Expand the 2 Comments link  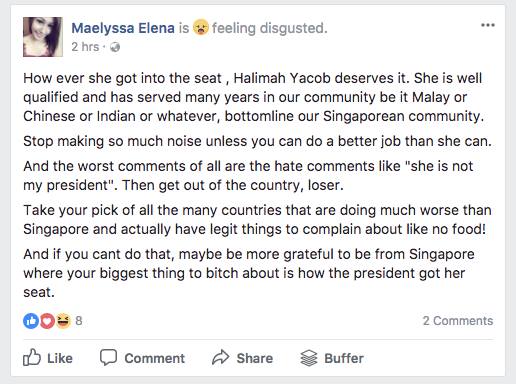coord(458,321)
